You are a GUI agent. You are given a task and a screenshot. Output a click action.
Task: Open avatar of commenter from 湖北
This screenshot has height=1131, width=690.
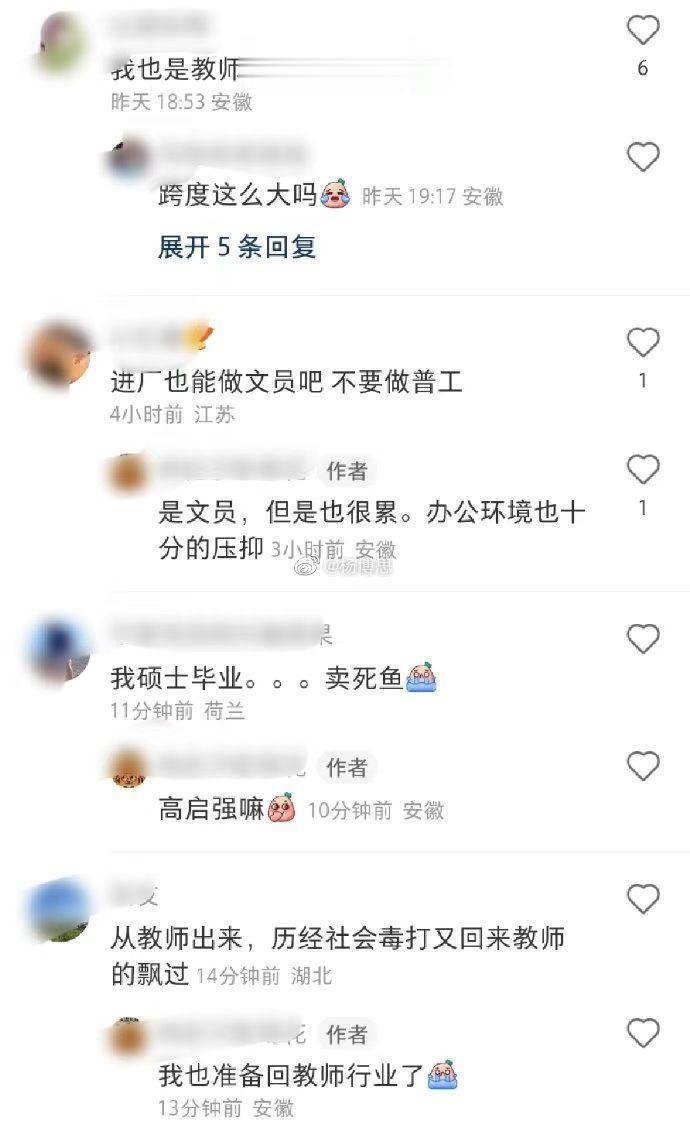59,910
